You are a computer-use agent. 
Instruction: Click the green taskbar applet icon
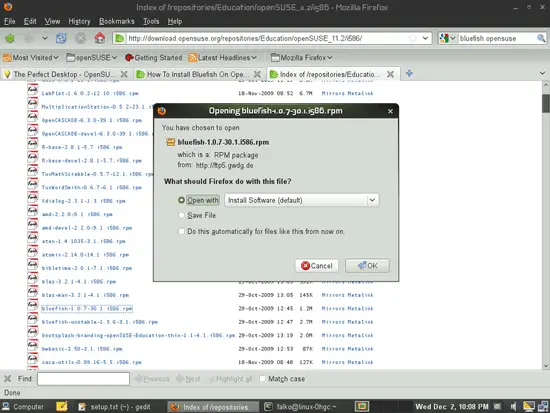(362, 407)
